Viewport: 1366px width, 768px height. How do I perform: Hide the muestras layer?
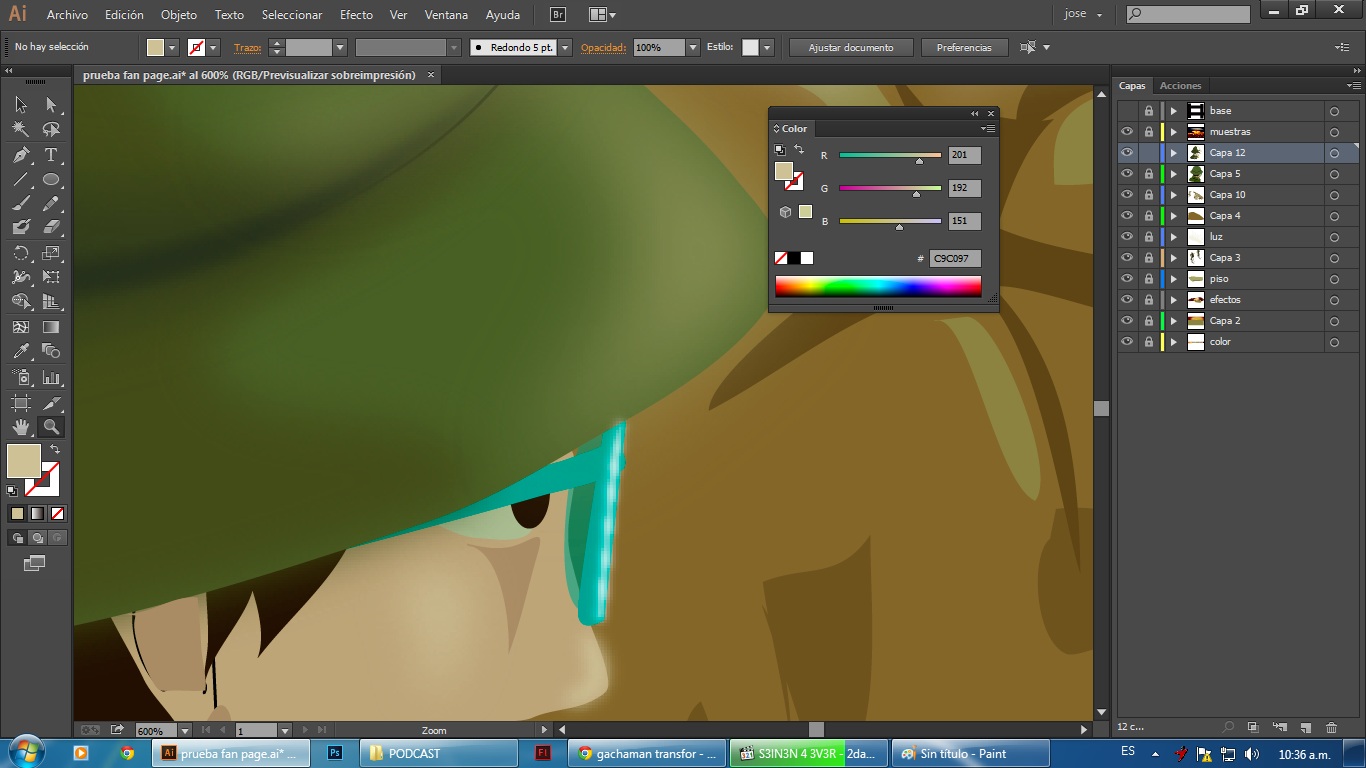pos(1127,132)
